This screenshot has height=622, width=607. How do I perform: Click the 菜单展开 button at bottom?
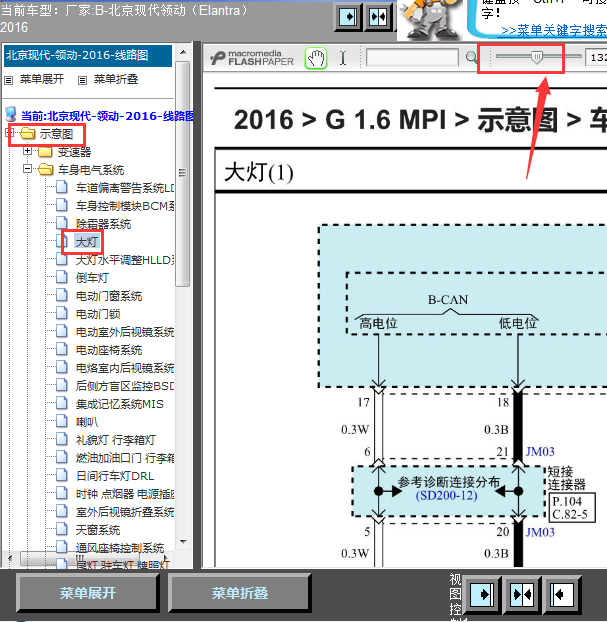click(88, 593)
